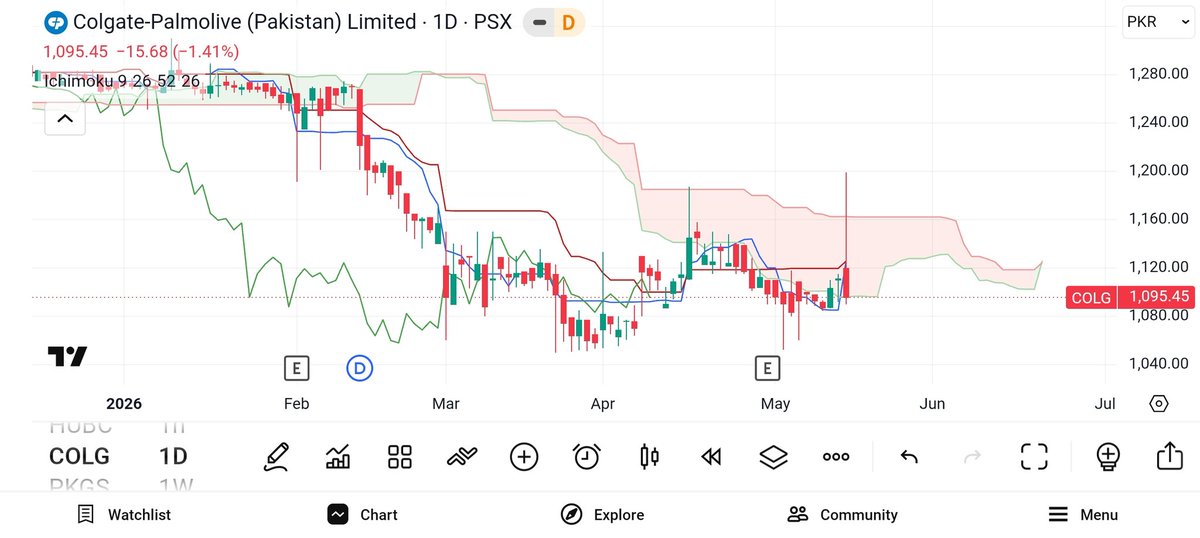Screen dimensions: 1200x538
Task: Start bar replay with the rewind icon
Action: (x=711, y=457)
